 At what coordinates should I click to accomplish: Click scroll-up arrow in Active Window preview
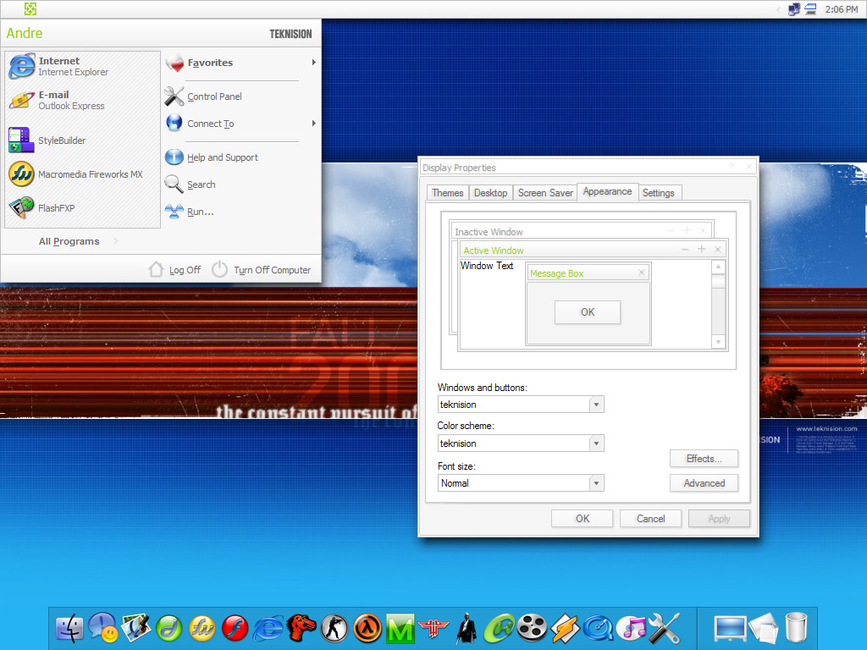pyautogui.click(x=718, y=267)
